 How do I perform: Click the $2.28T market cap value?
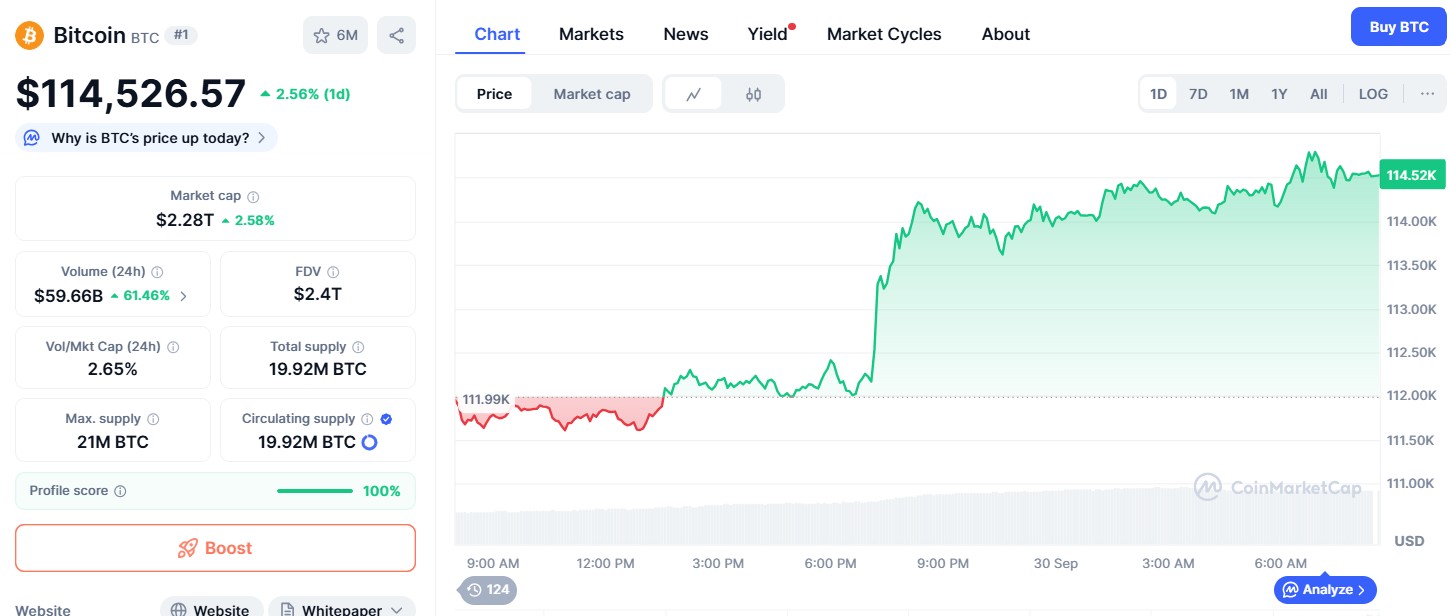point(185,220)
